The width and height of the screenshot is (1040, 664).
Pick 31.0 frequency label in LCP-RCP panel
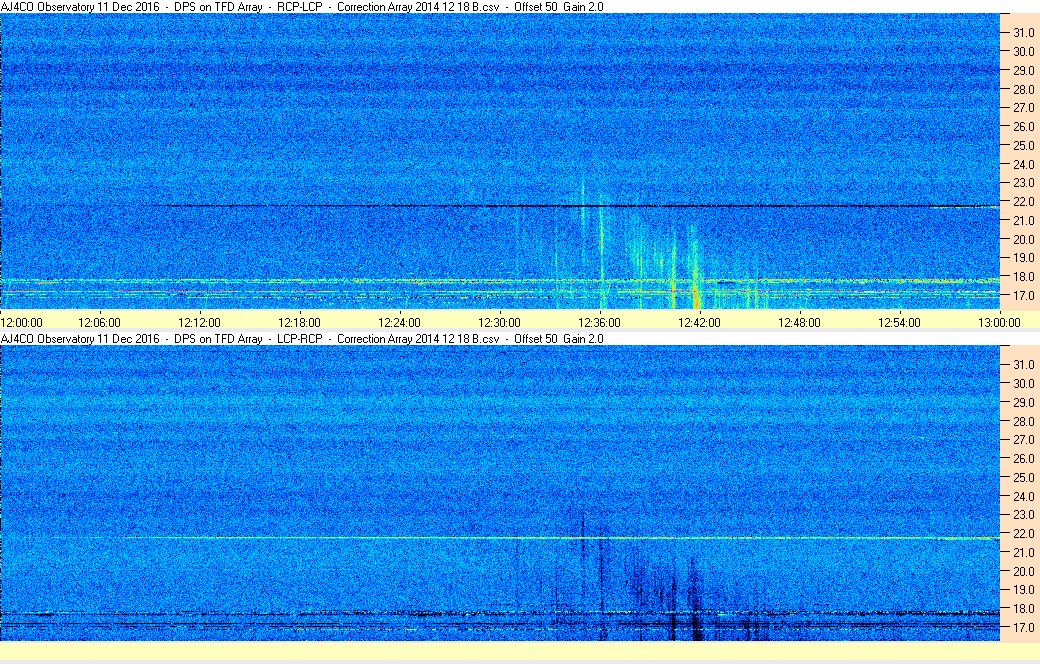click(1023, 365)
